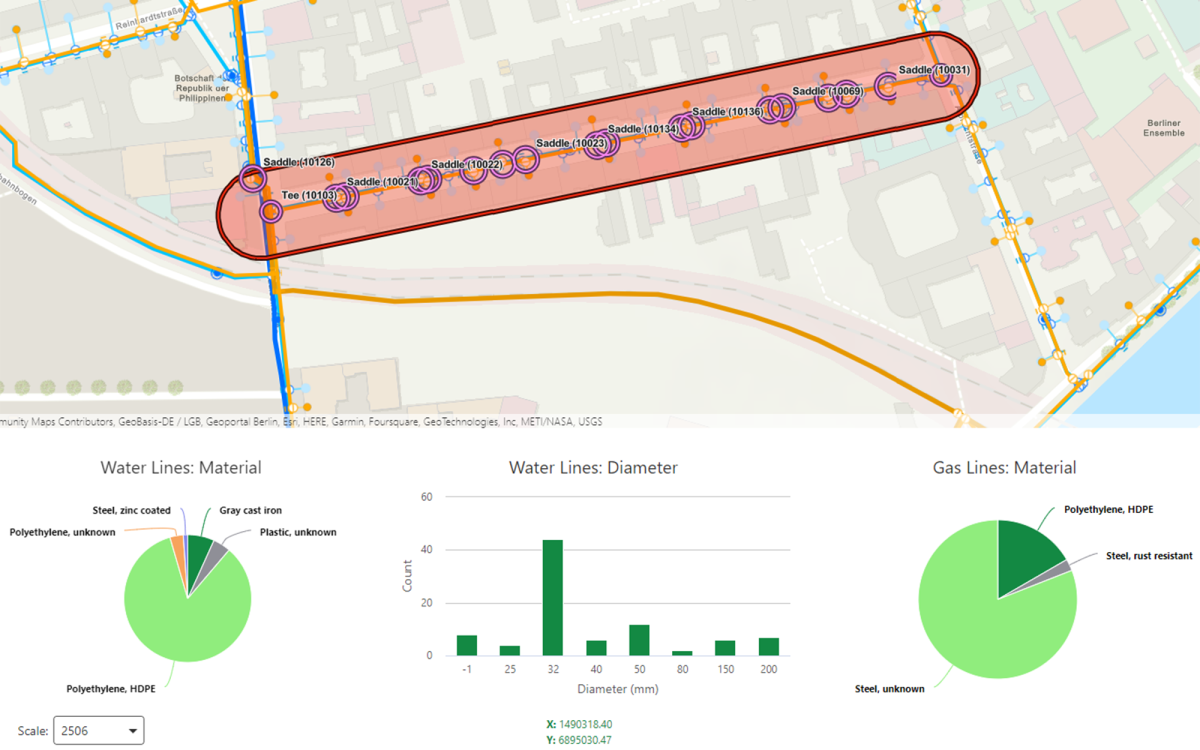Pick the Saddle (10134) map label
The image size is (1200, 750).
point(642,129)
